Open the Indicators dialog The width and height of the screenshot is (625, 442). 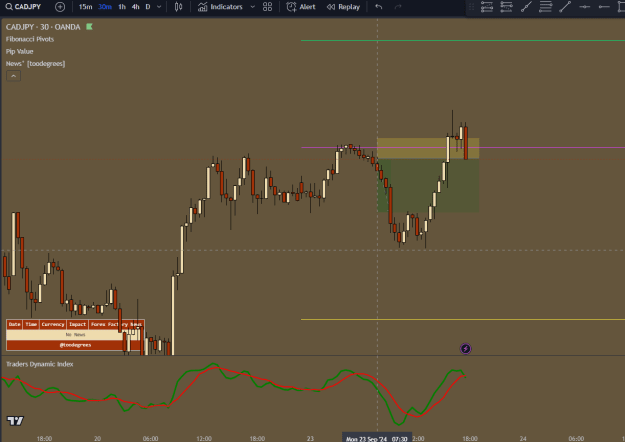(220, 7)
